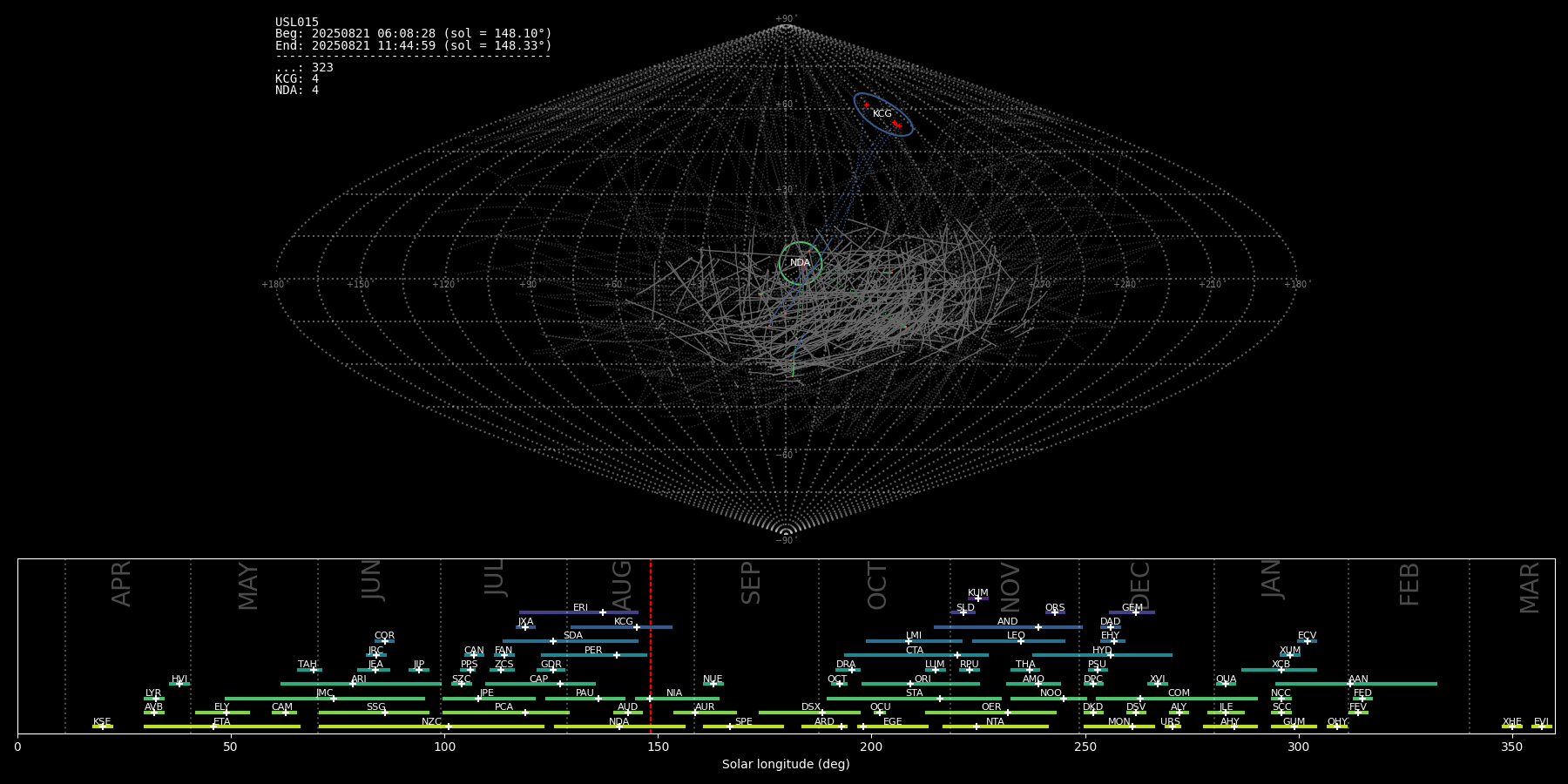This screenshot has height=784, width=1568.
Task: Click the JUL month label
Action: coord(495,578)
